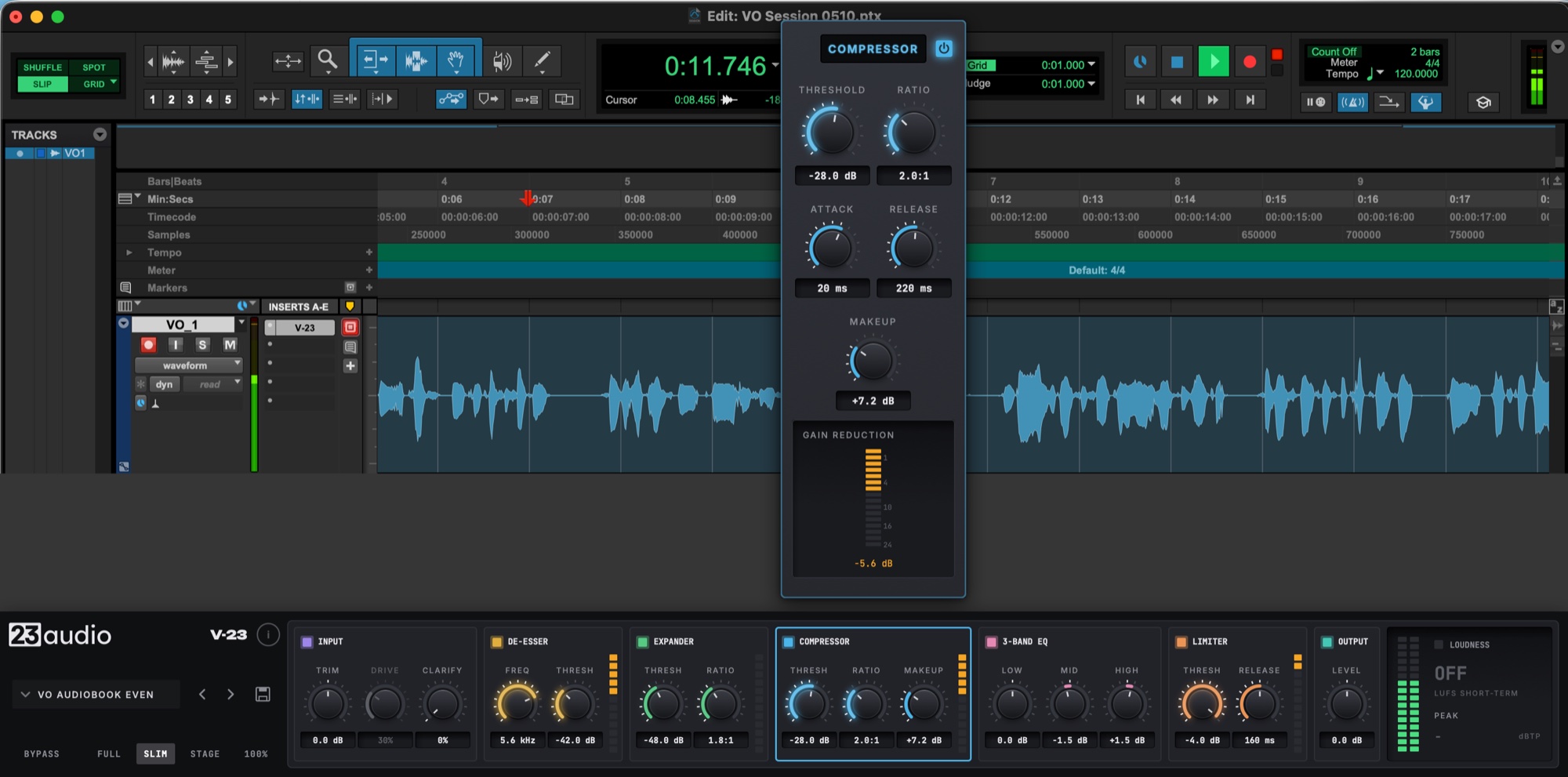
Task: Toggle the compressor popup power button
Action: click(x=944, y=49)
